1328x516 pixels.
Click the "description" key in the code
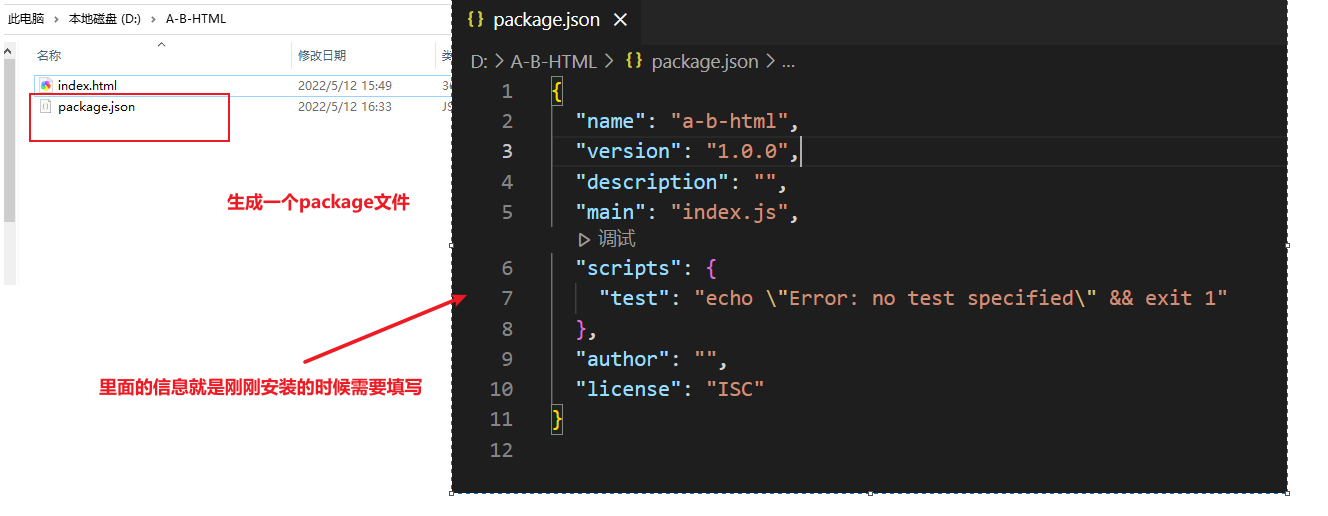click(x=652, y=182)
